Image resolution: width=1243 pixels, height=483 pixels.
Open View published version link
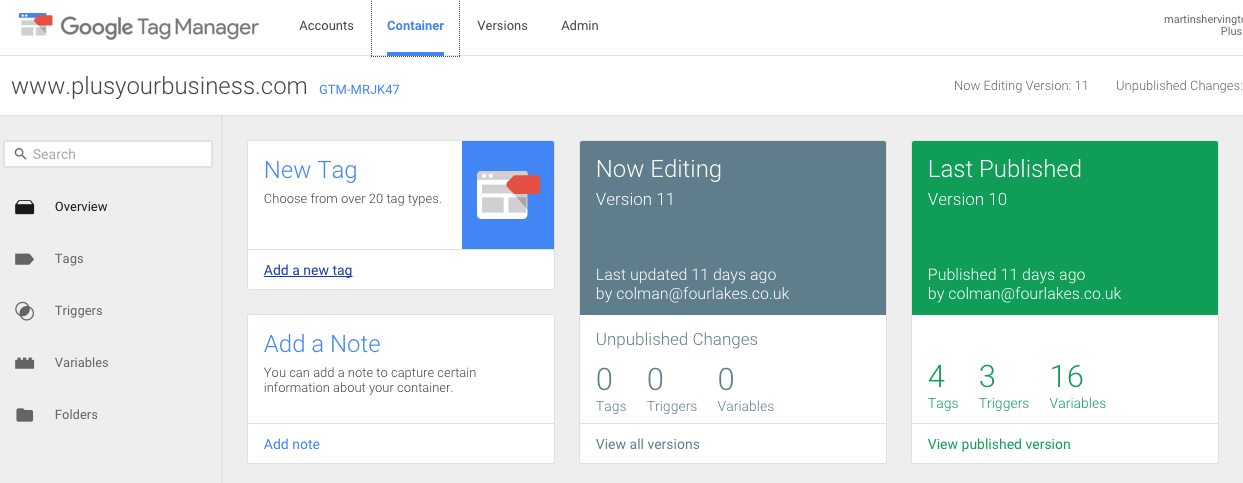[999, 444]
